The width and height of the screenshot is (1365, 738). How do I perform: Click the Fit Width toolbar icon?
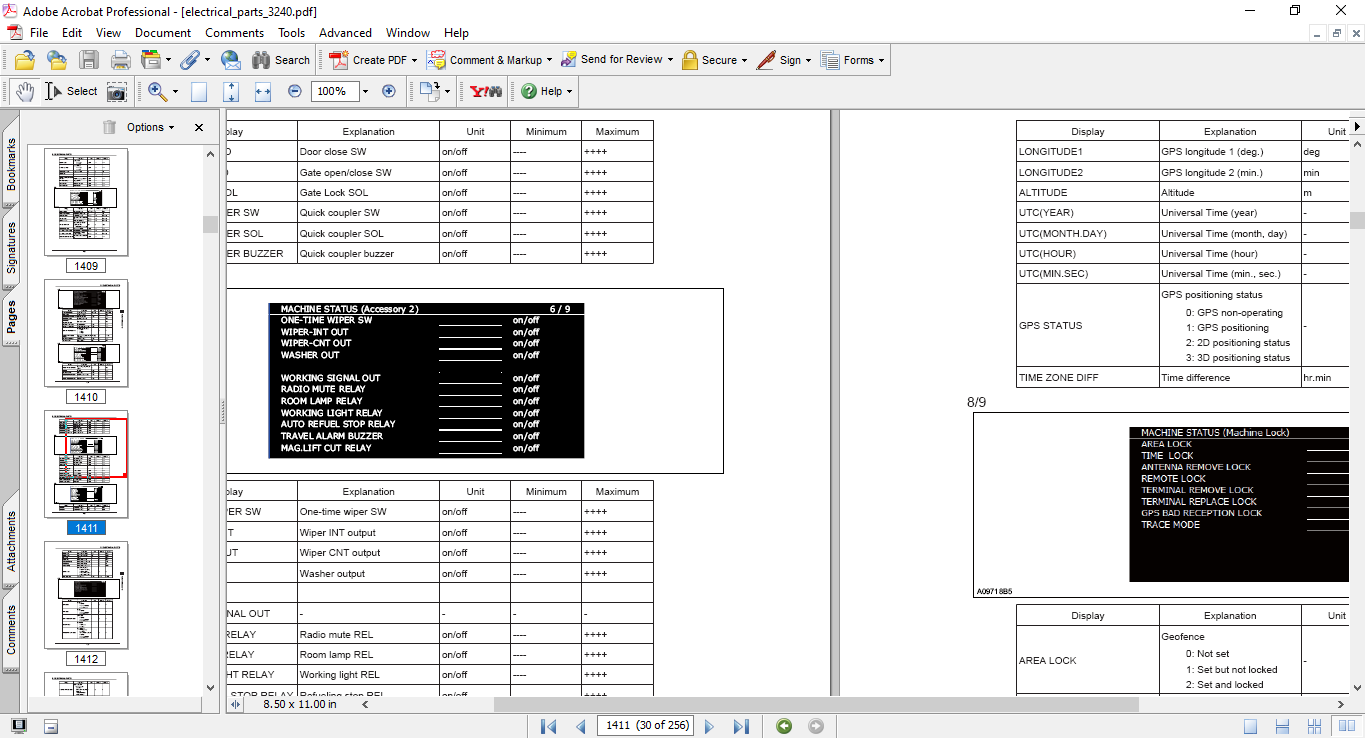pyautogui.click(x=262, y=91)
